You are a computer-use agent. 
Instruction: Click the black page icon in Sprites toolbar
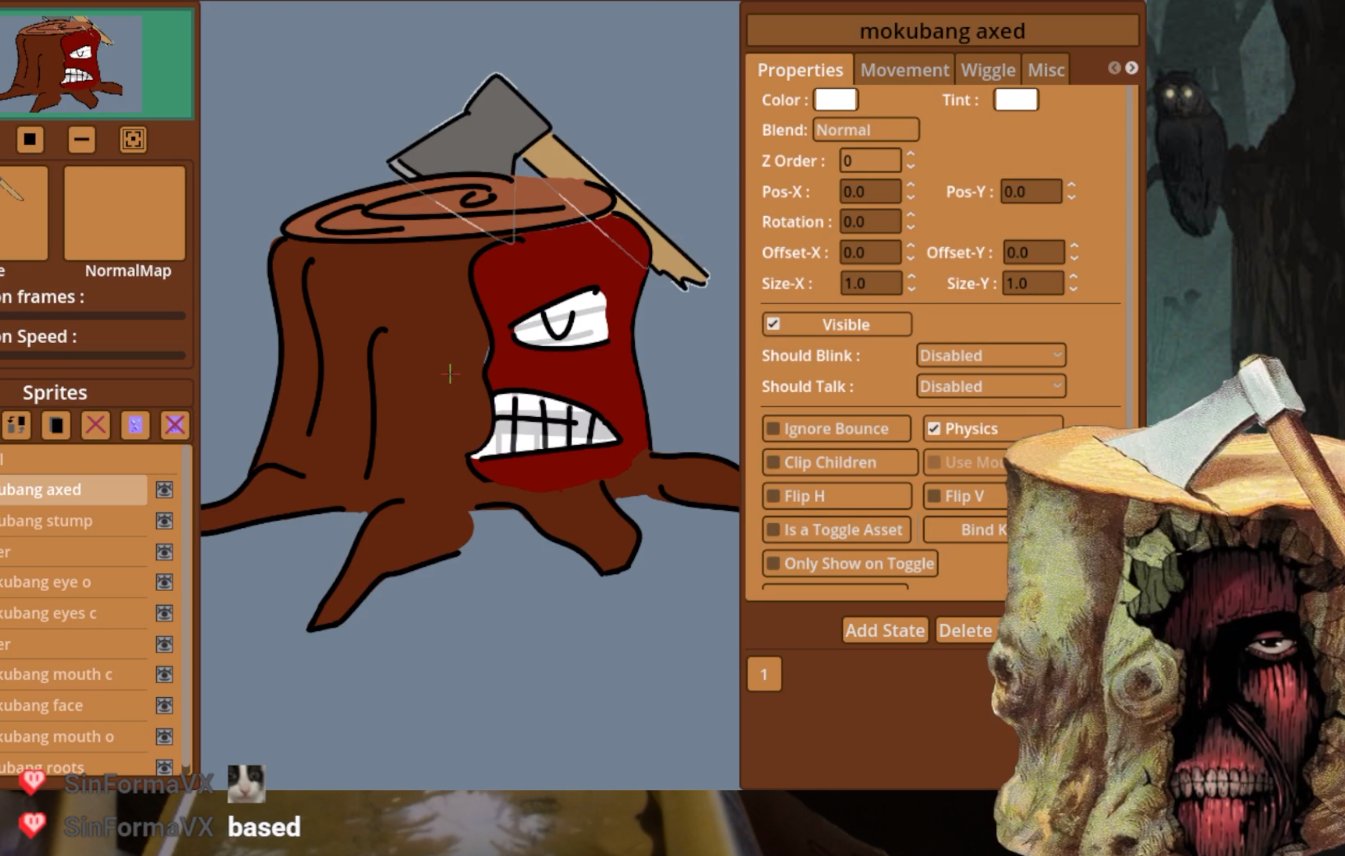[x=57, y=425]
